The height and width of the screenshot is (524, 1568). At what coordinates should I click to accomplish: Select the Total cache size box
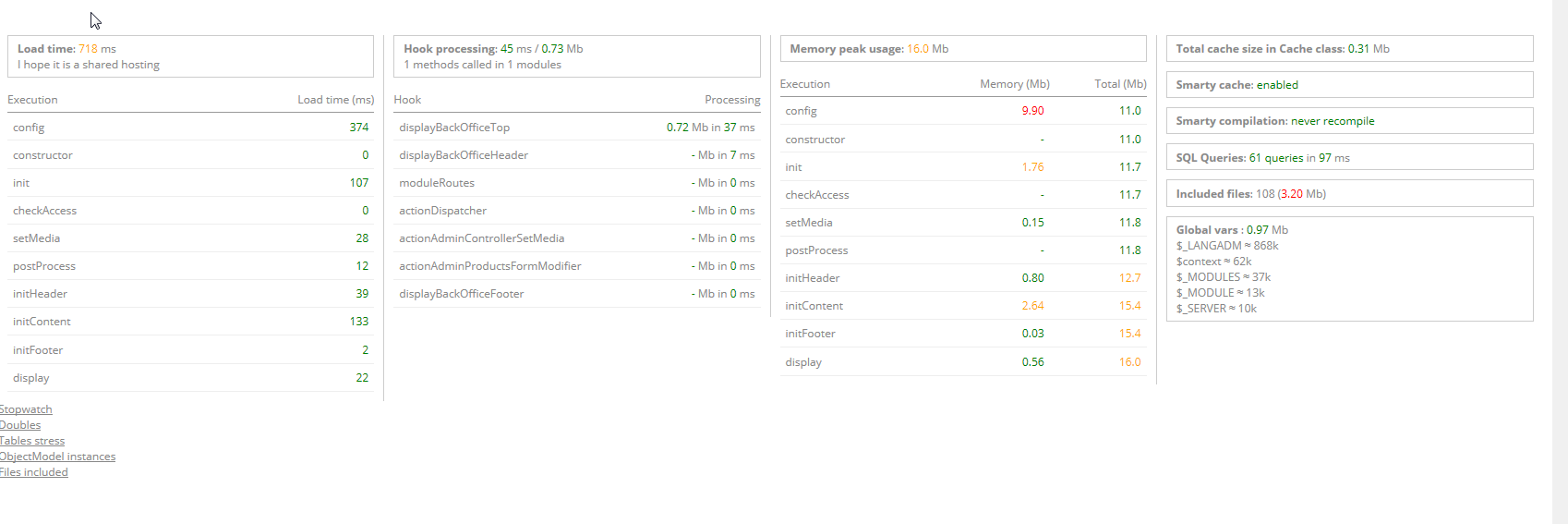tap(1349, 49)
